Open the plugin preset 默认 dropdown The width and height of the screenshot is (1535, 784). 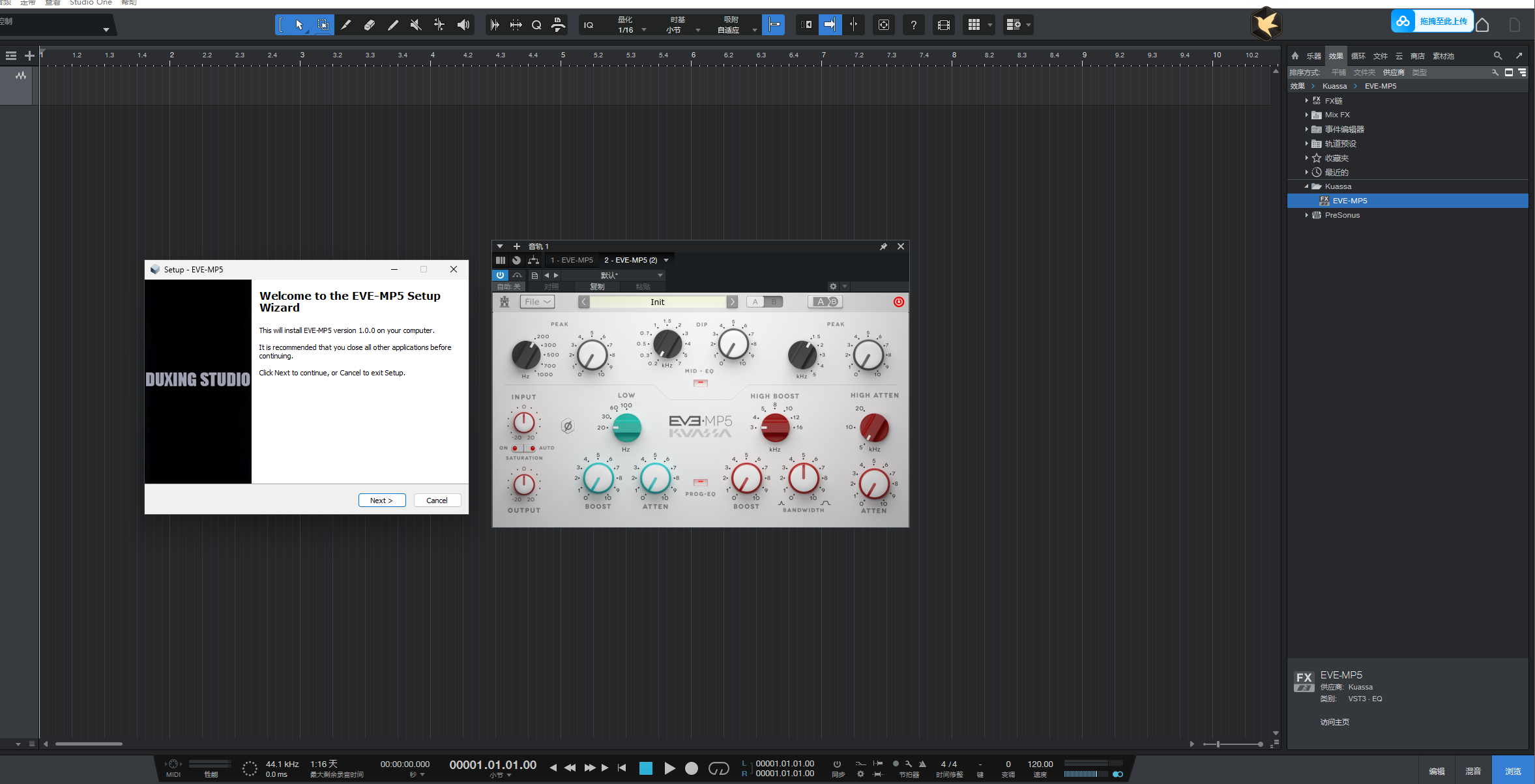click(x=613, y=275)
